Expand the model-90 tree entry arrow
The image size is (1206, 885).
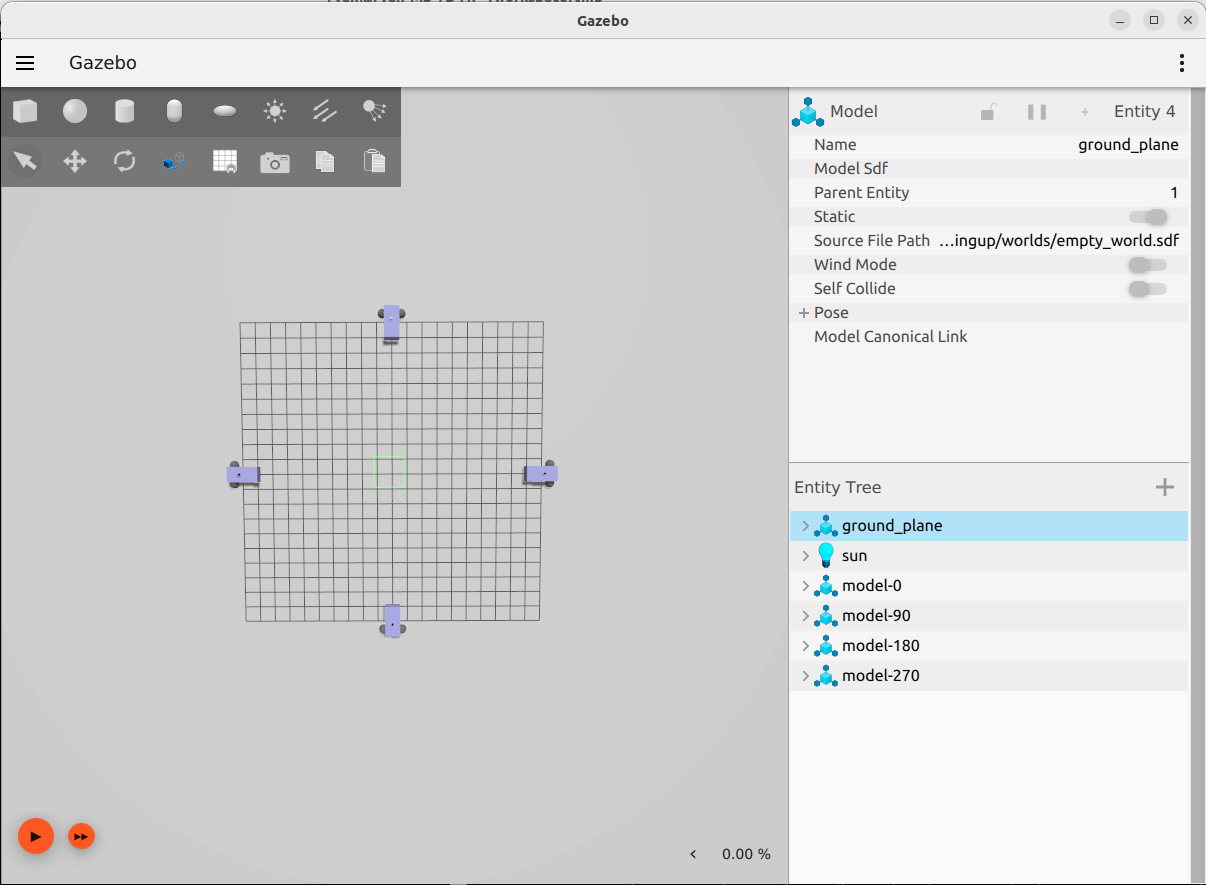(805, 616)
